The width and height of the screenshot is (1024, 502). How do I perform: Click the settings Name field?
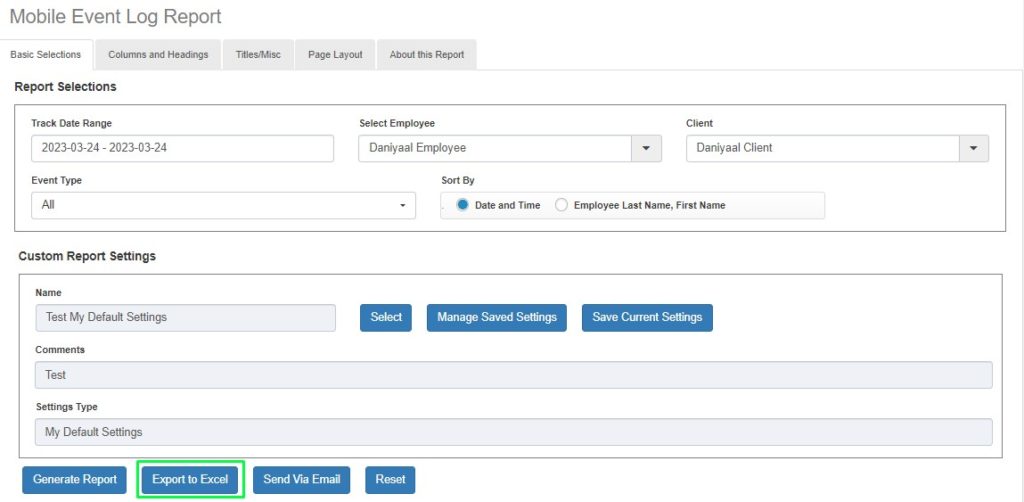tap(185, 317)
